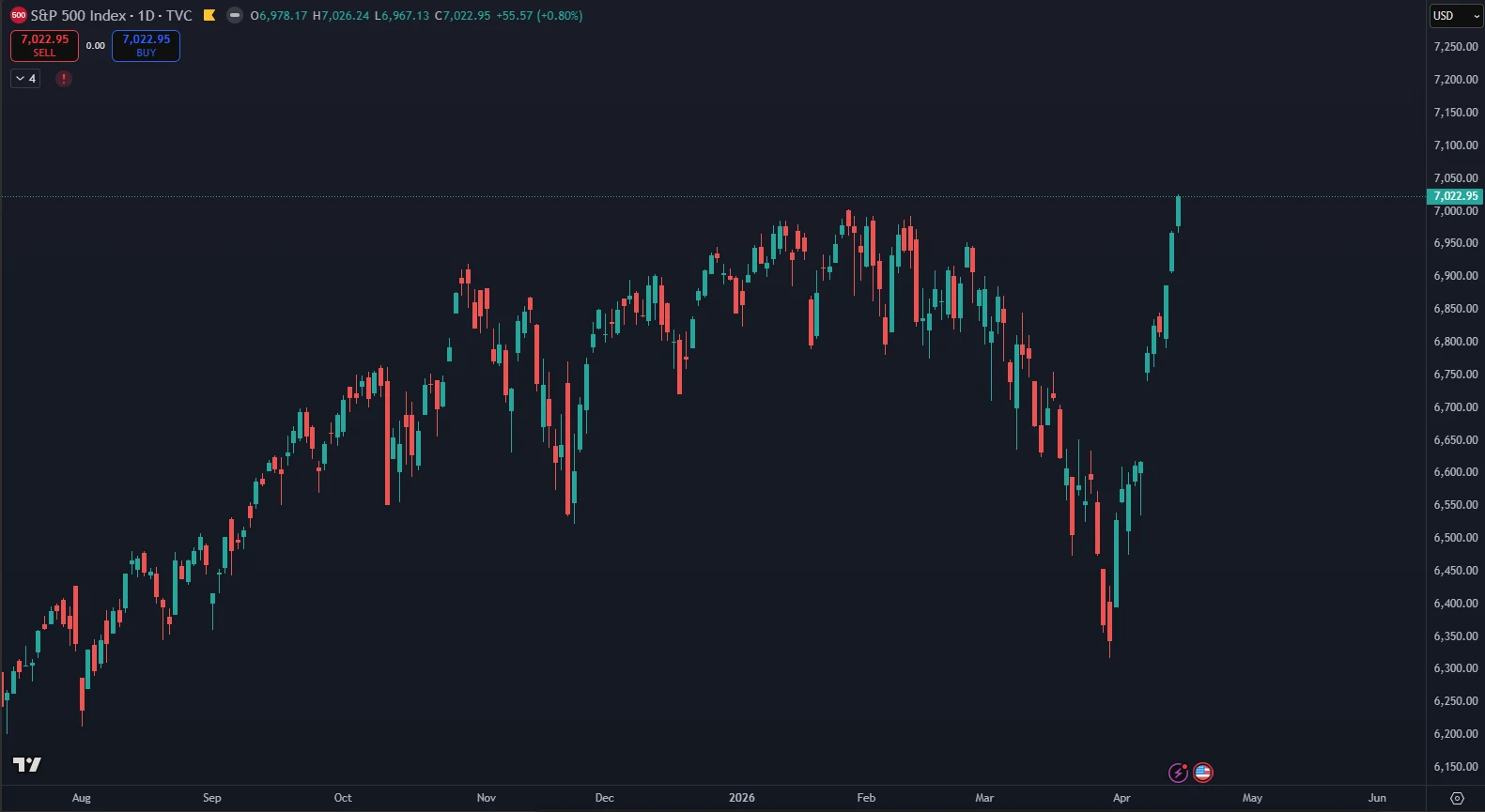The width and height of the screenshot is (1485, 812).
Task: Click the 0.00 spread value between Sell and Buy
Action: pyautogui.click(x=96, y=46)
